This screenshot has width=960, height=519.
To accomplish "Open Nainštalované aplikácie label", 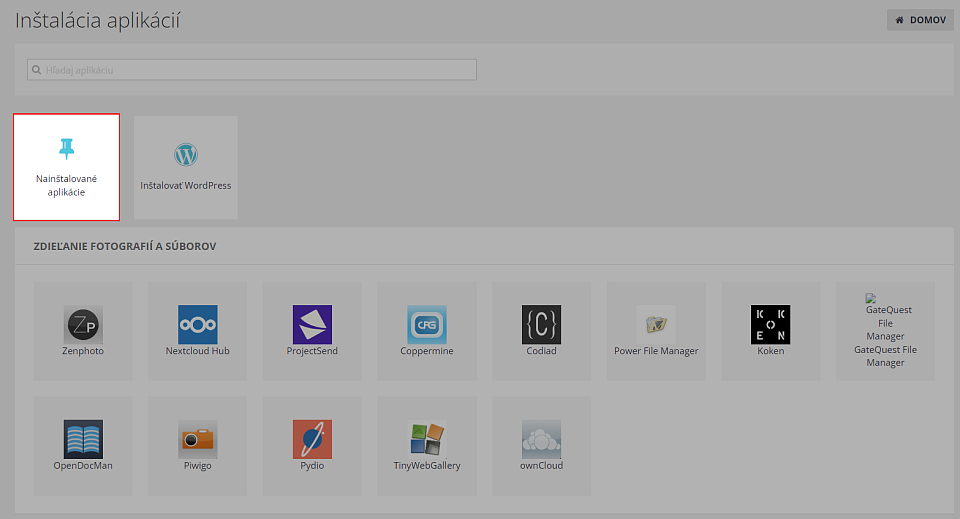I will pos(66,185).
